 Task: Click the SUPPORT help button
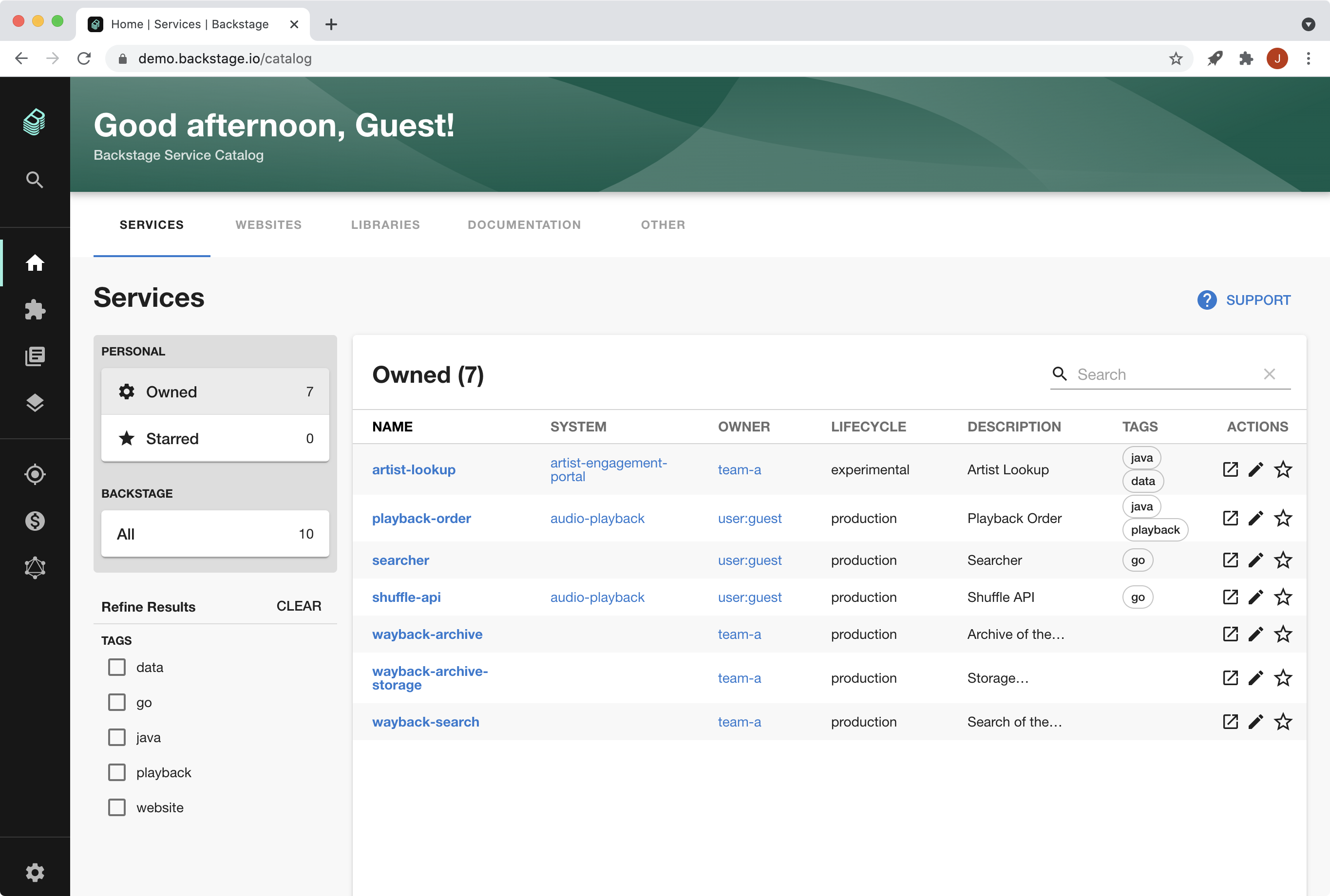click(x=1243, y=299)
